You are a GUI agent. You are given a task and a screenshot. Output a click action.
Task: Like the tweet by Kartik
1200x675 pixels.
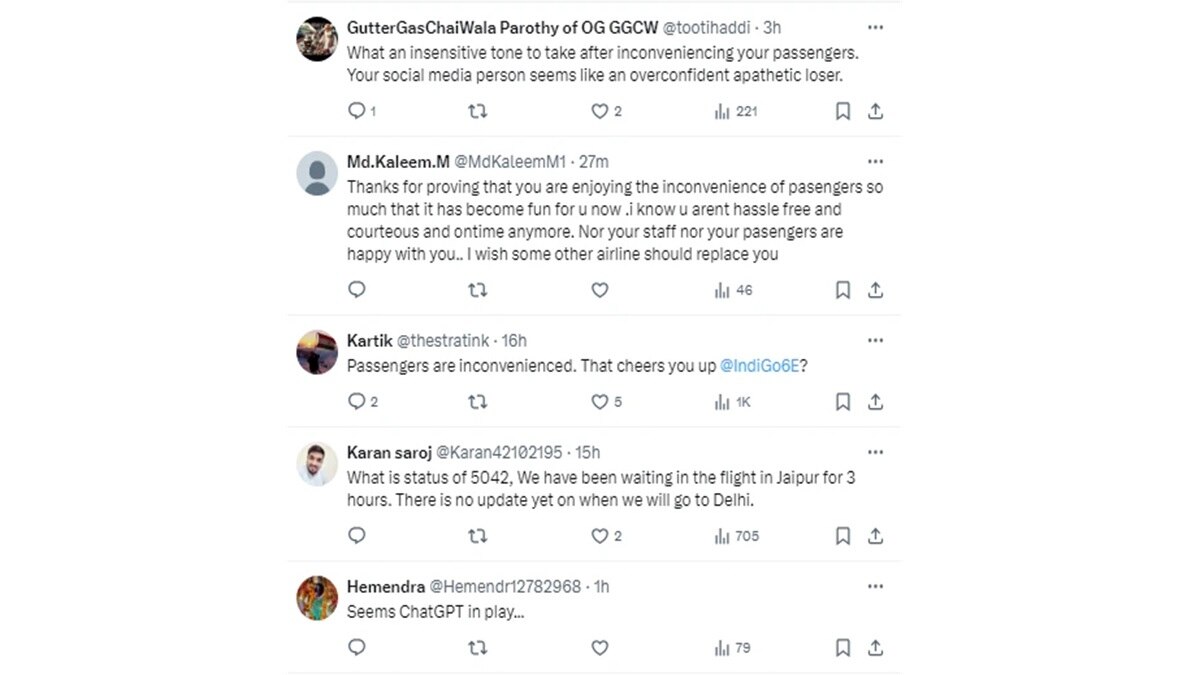[x=600, y=401]
